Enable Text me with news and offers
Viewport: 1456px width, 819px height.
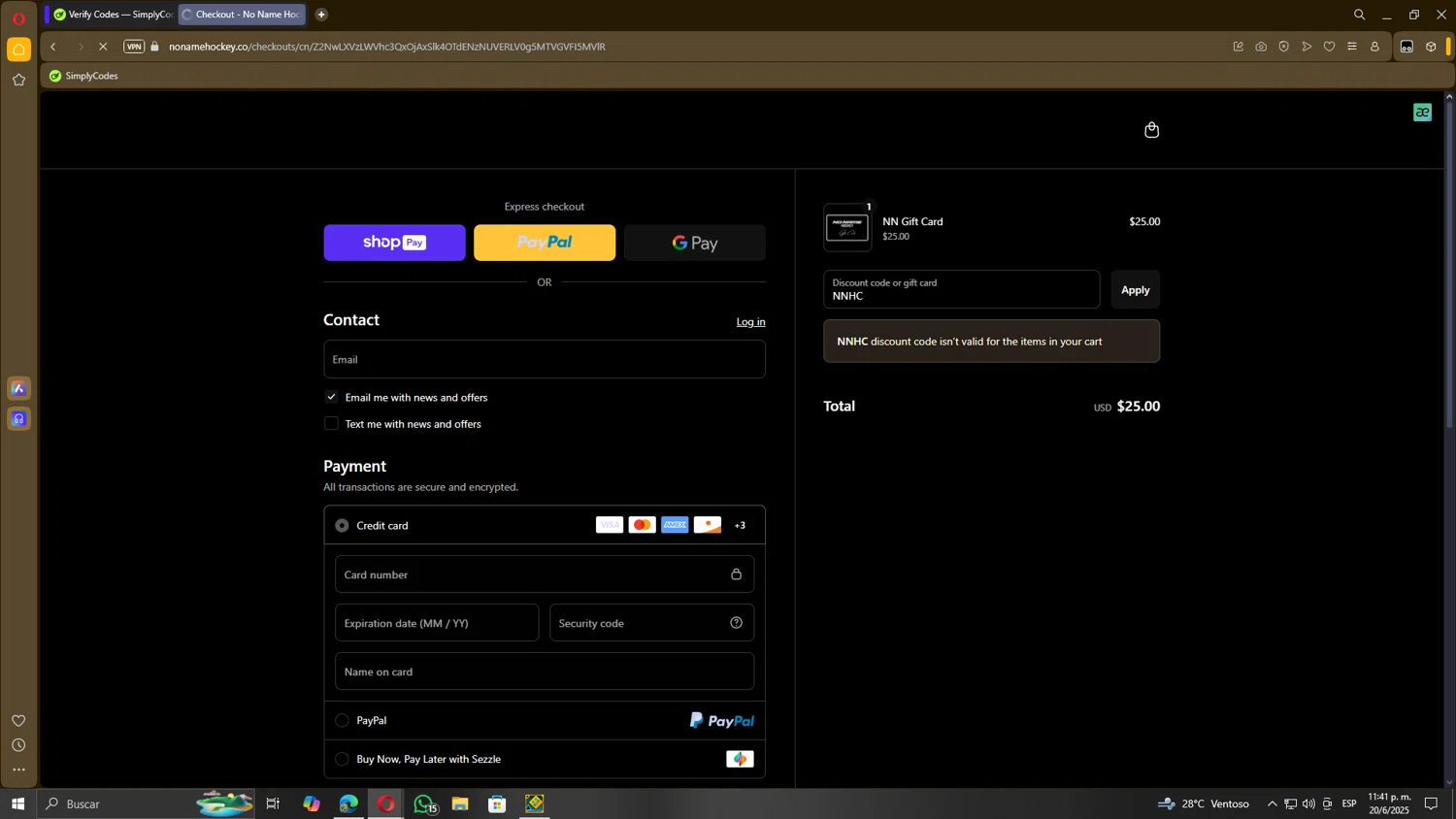331,423
